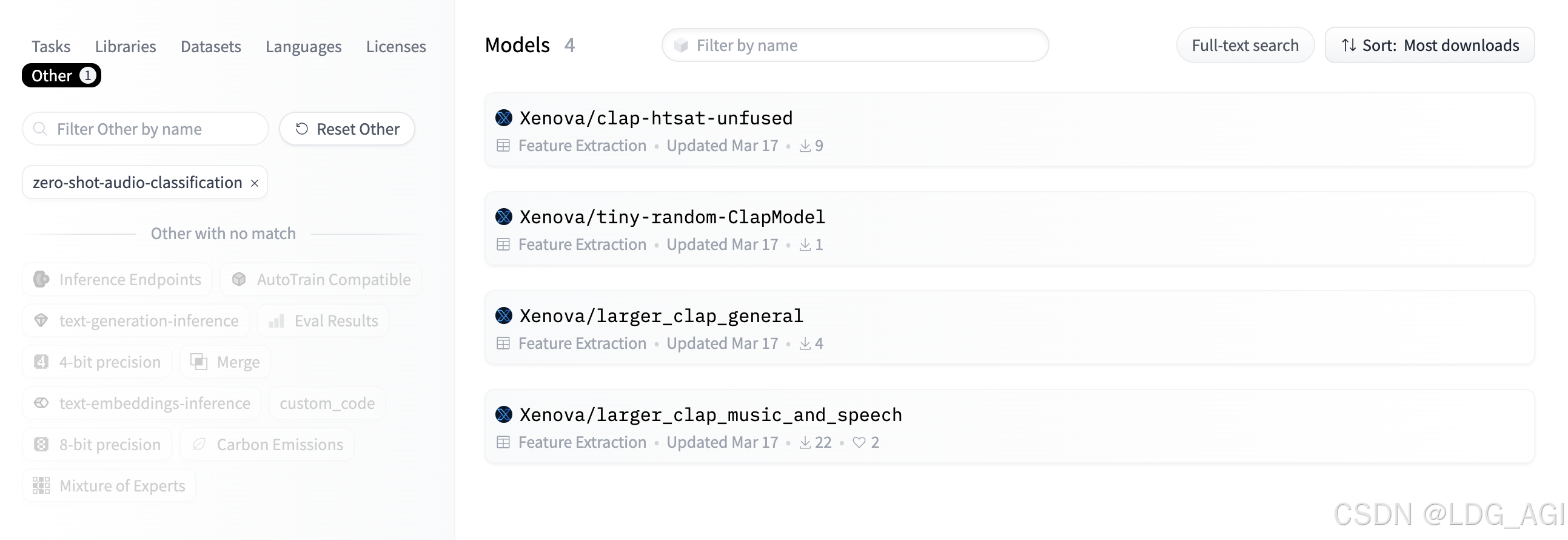Image resolution: width=1568 pixels, height=540 pixels.
Task: Remove the zero-shot-audio-classification filter tag
Action: coord(255,183)
